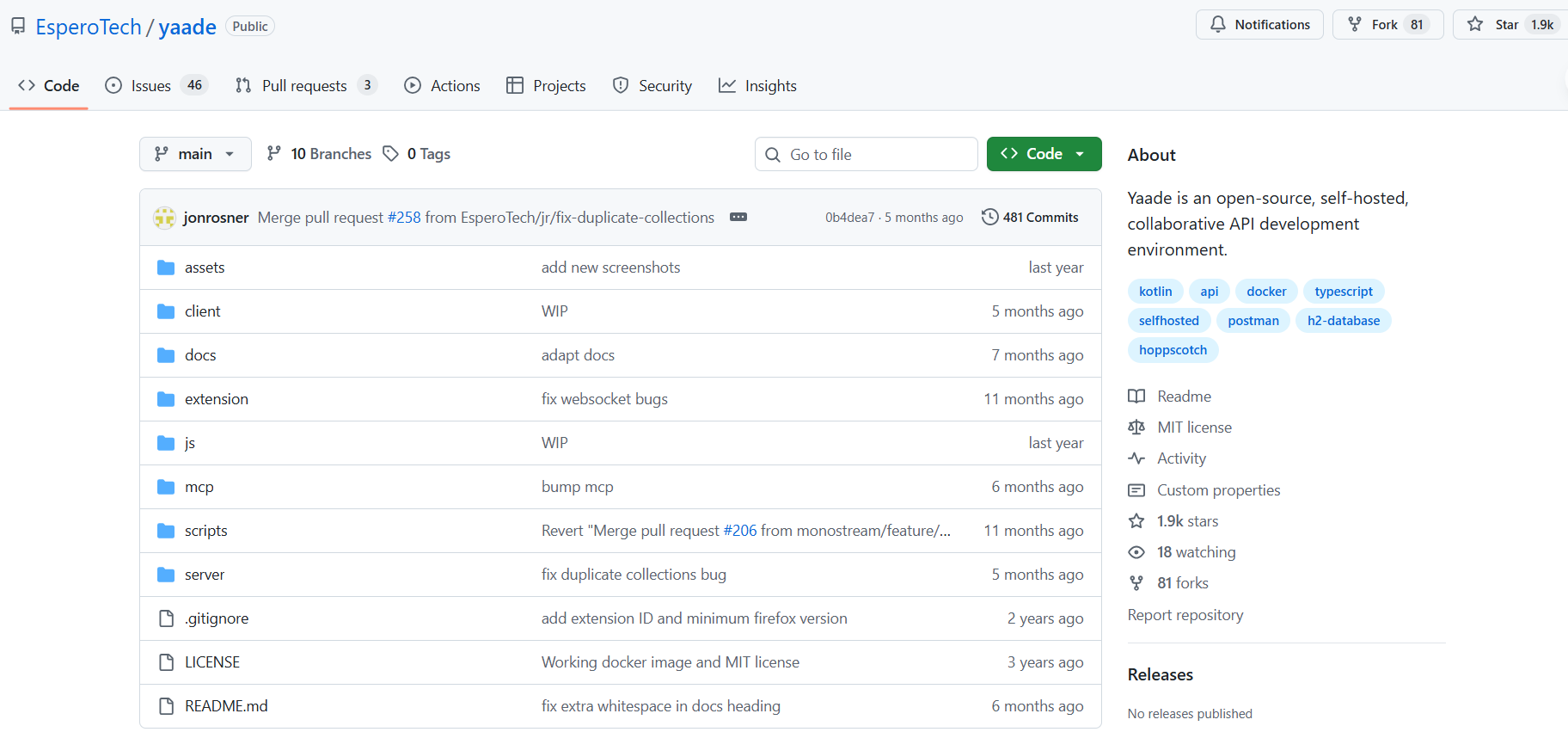Select the kotlin topic tag
1568x732 pixels.
pyautogui.click(x=1155, y=292)
